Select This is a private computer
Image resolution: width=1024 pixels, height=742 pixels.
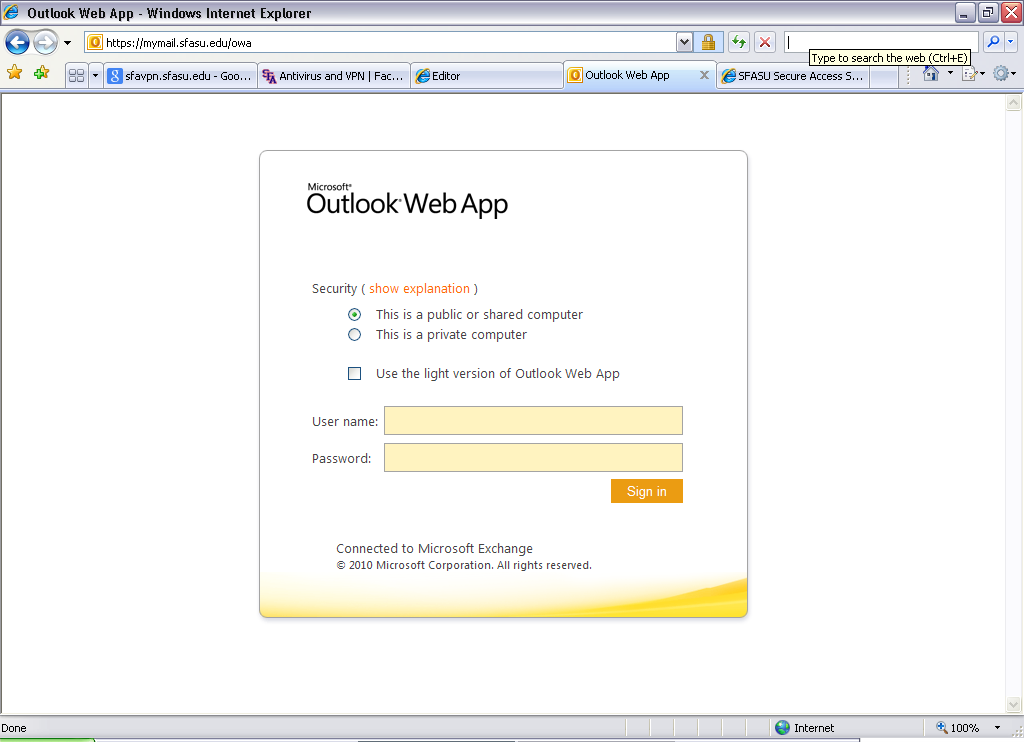(x=354, y=335)
